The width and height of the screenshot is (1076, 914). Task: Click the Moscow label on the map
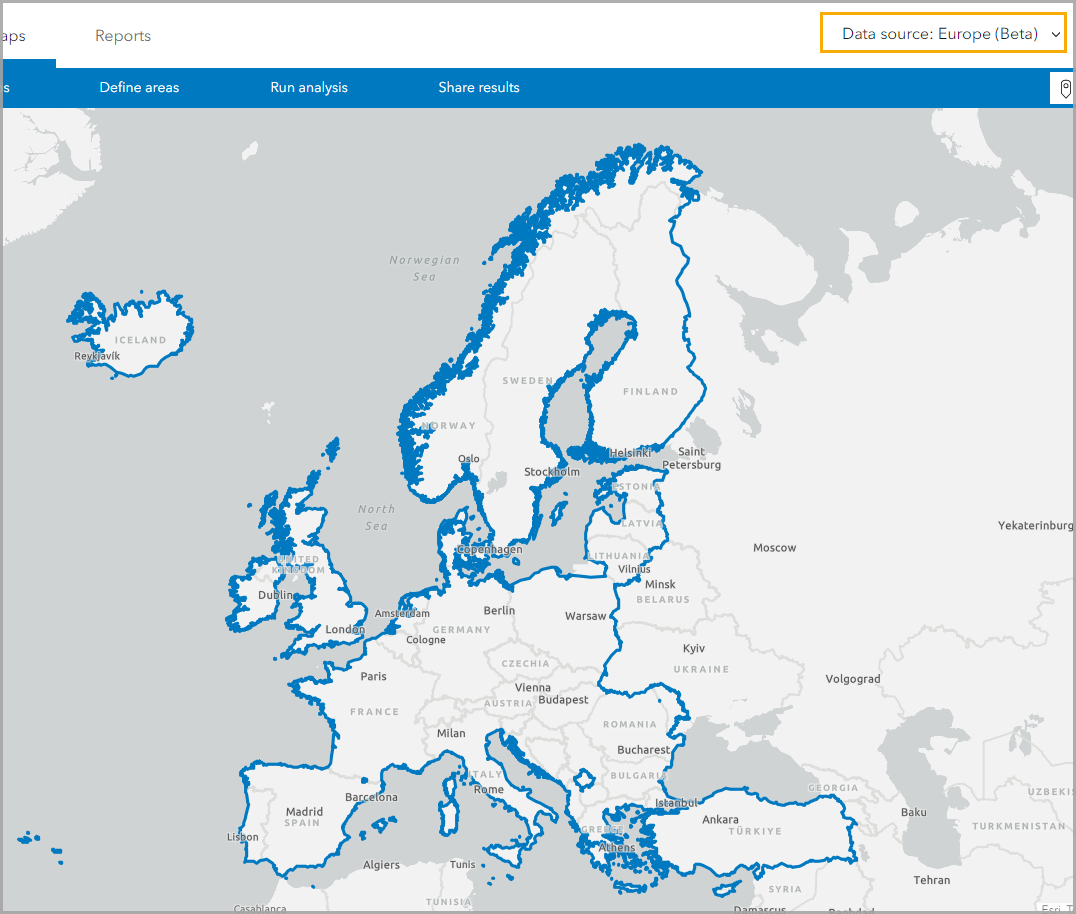(775, 548)
